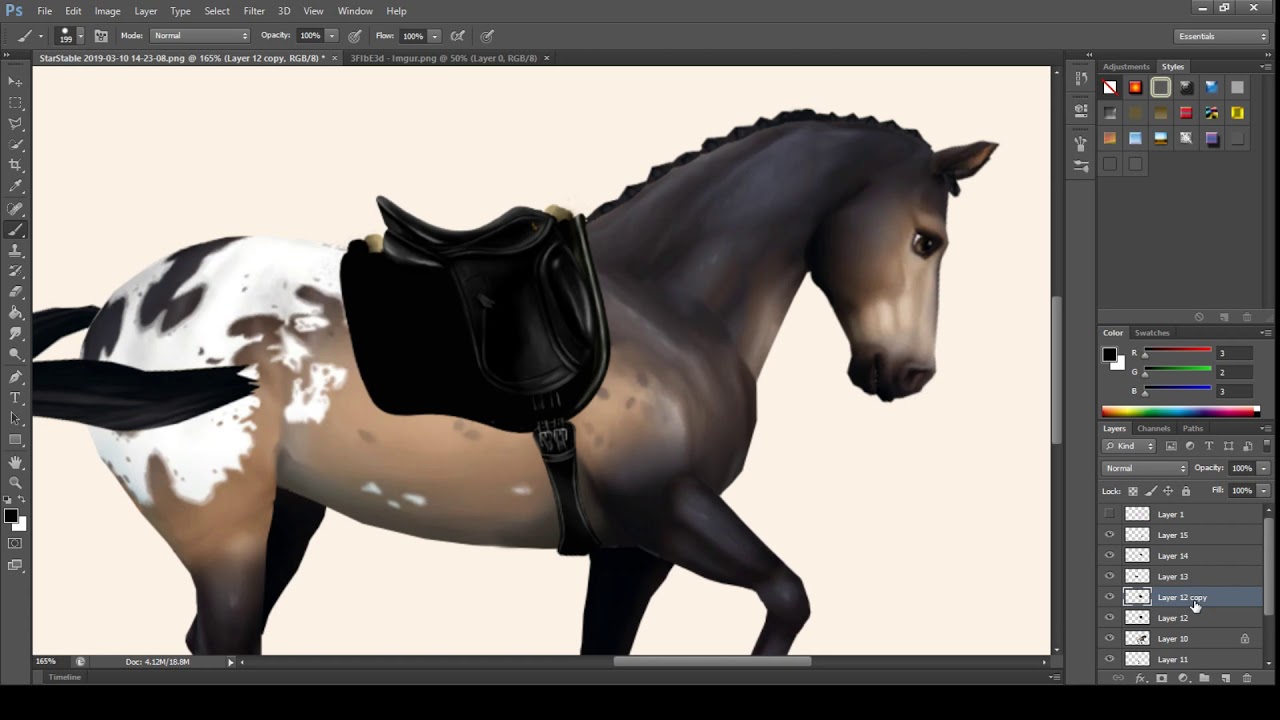Create a new layer with Layers panel icon

1226,678
